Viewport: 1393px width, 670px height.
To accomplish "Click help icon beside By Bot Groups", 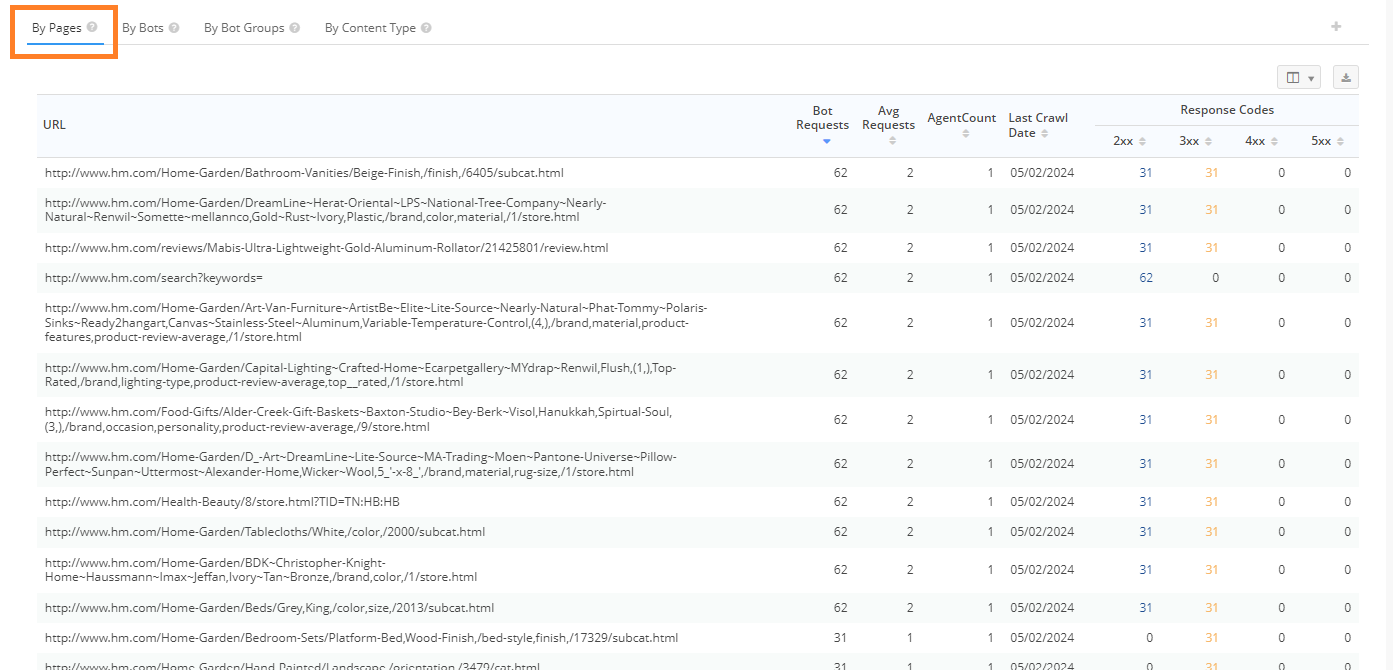I will click(295, 28).
